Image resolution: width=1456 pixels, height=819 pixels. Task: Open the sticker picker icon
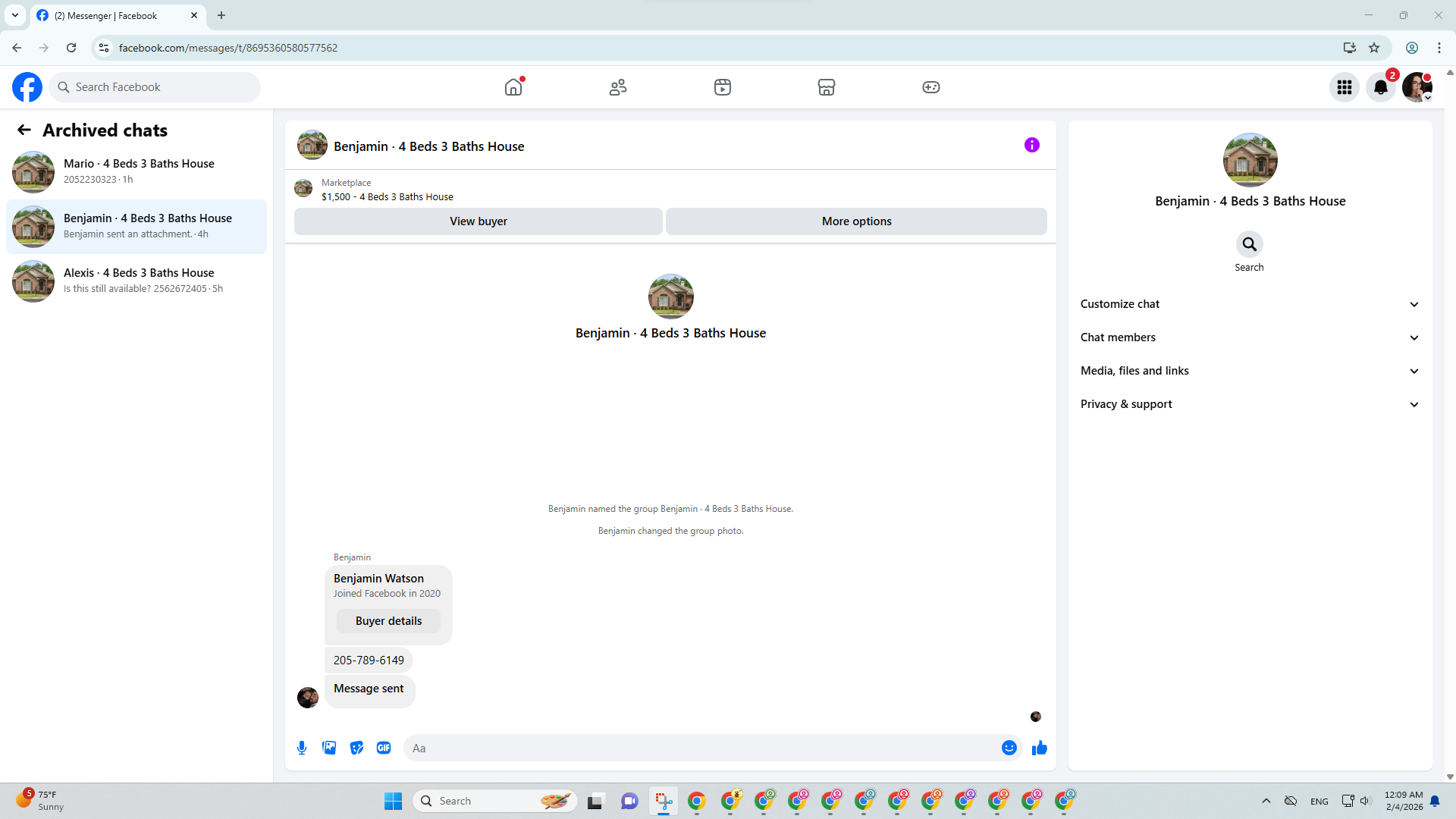[x=356, y=748]
